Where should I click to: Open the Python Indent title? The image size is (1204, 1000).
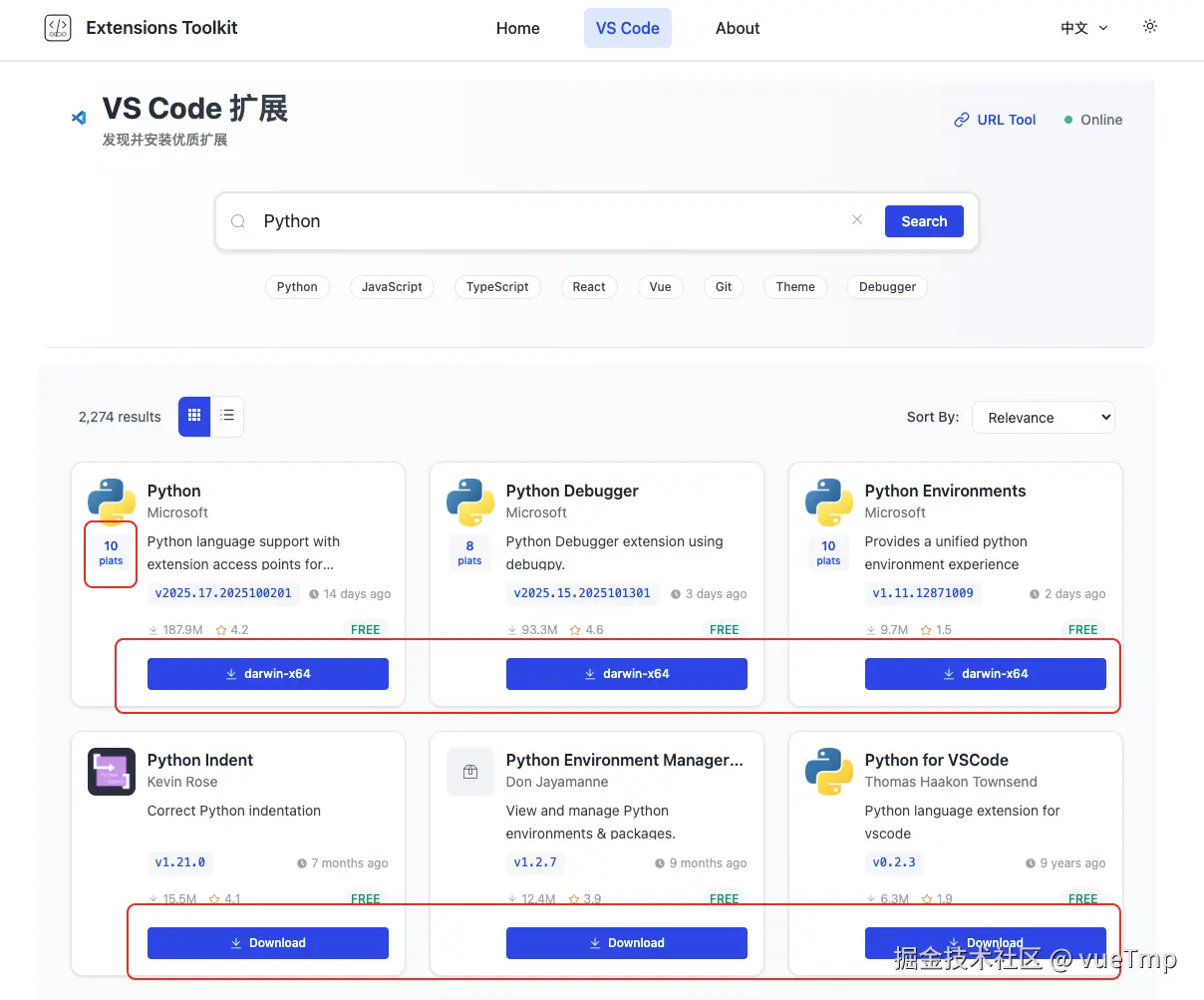pyautogui.click(x=200, y=760)
